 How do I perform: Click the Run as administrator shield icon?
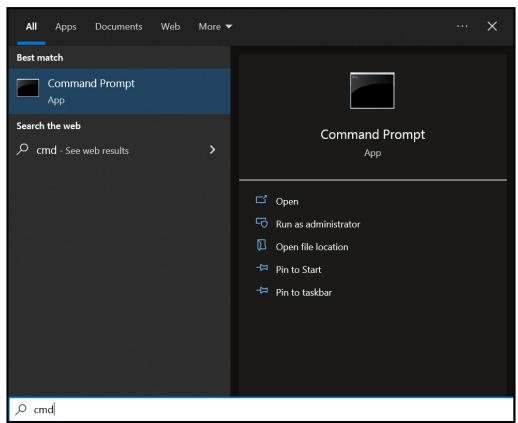pos(262,223)
